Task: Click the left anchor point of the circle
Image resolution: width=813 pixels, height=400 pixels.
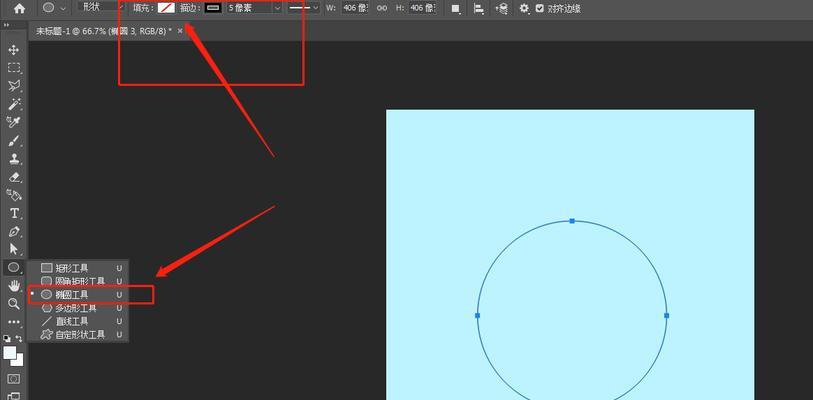Action: [478, 315]
